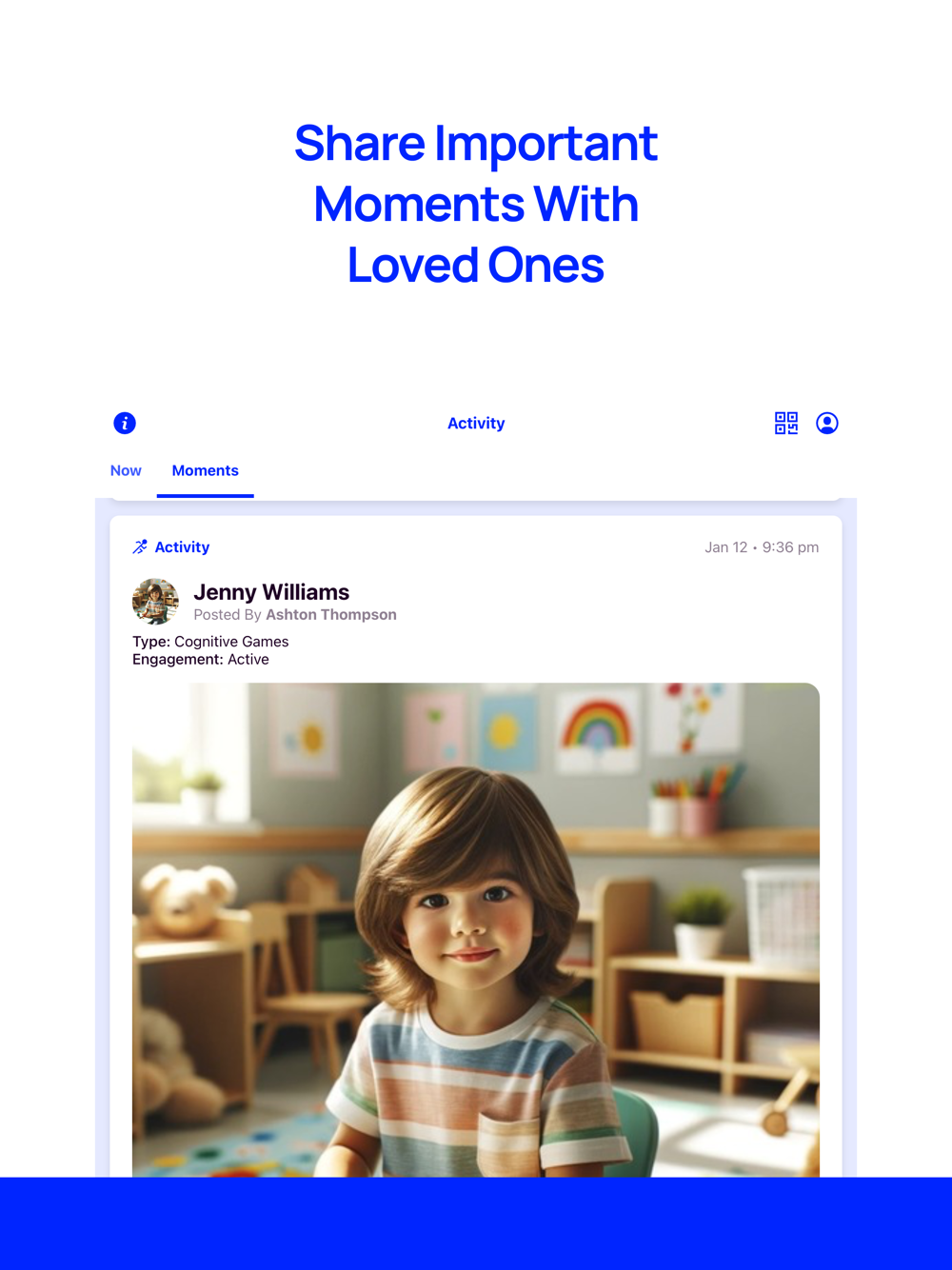This screenshot has width=952, height=1270.
Task: Open the large child photo in post
Action: pyautogui.click(x=476, y=930)
